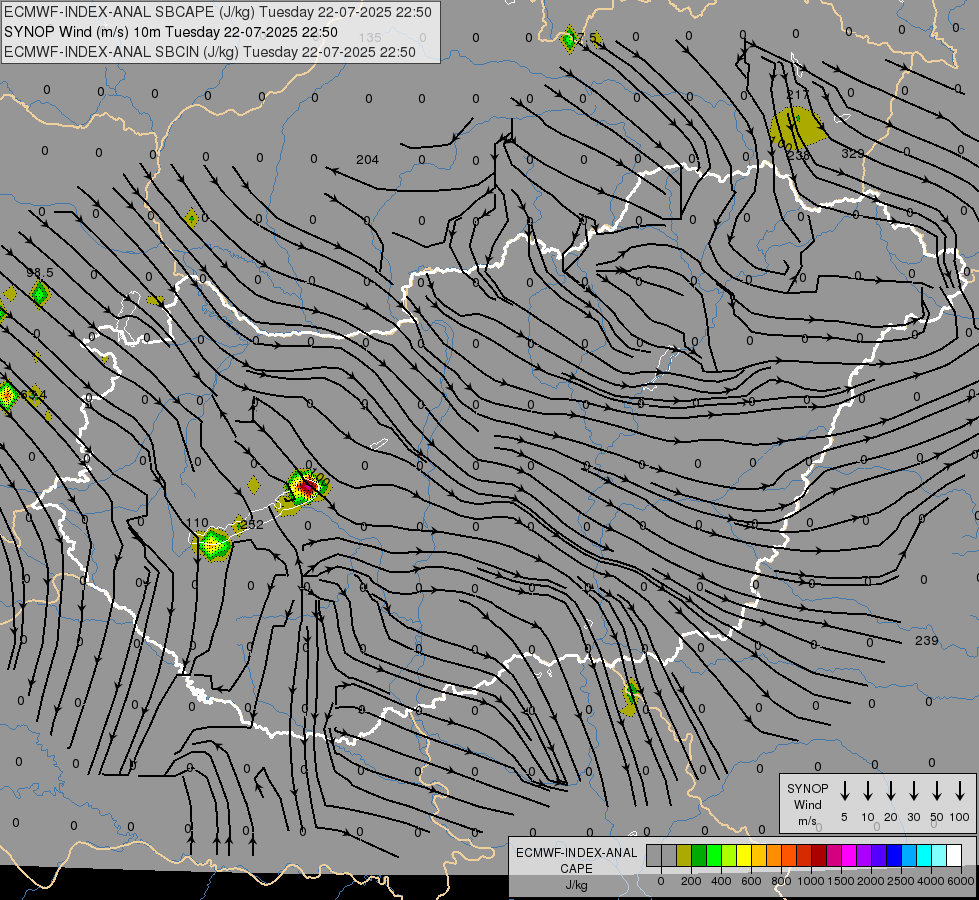
Task: Click the wind legend arrow labeled 20
Action: pos(890,791)
